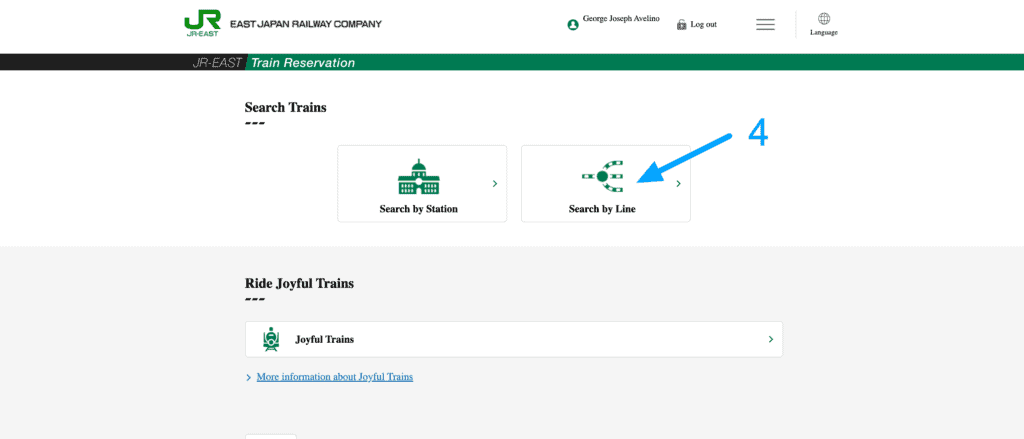Screen dimensions: 1024x439
Task: Open the Joyful Trains row
Action: click(x=514, y=339)
